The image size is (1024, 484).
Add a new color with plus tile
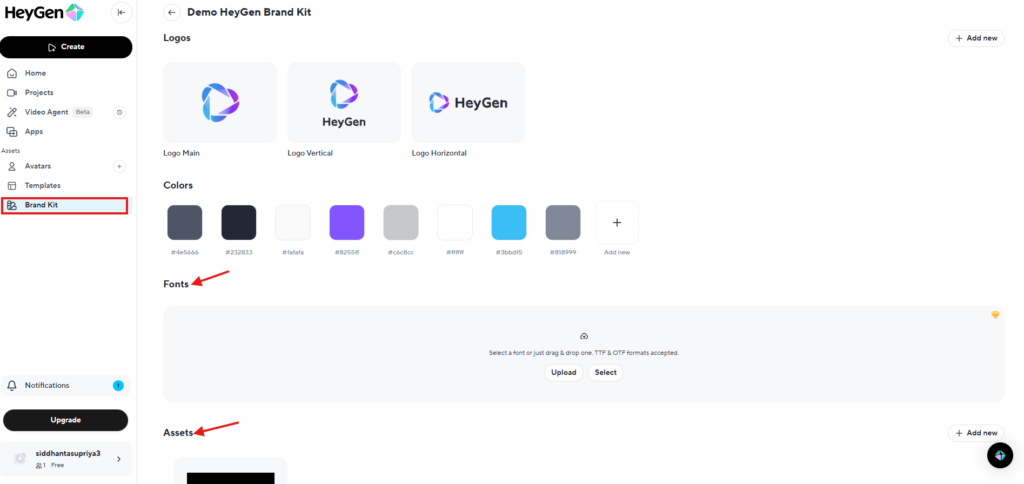(617, 223)
